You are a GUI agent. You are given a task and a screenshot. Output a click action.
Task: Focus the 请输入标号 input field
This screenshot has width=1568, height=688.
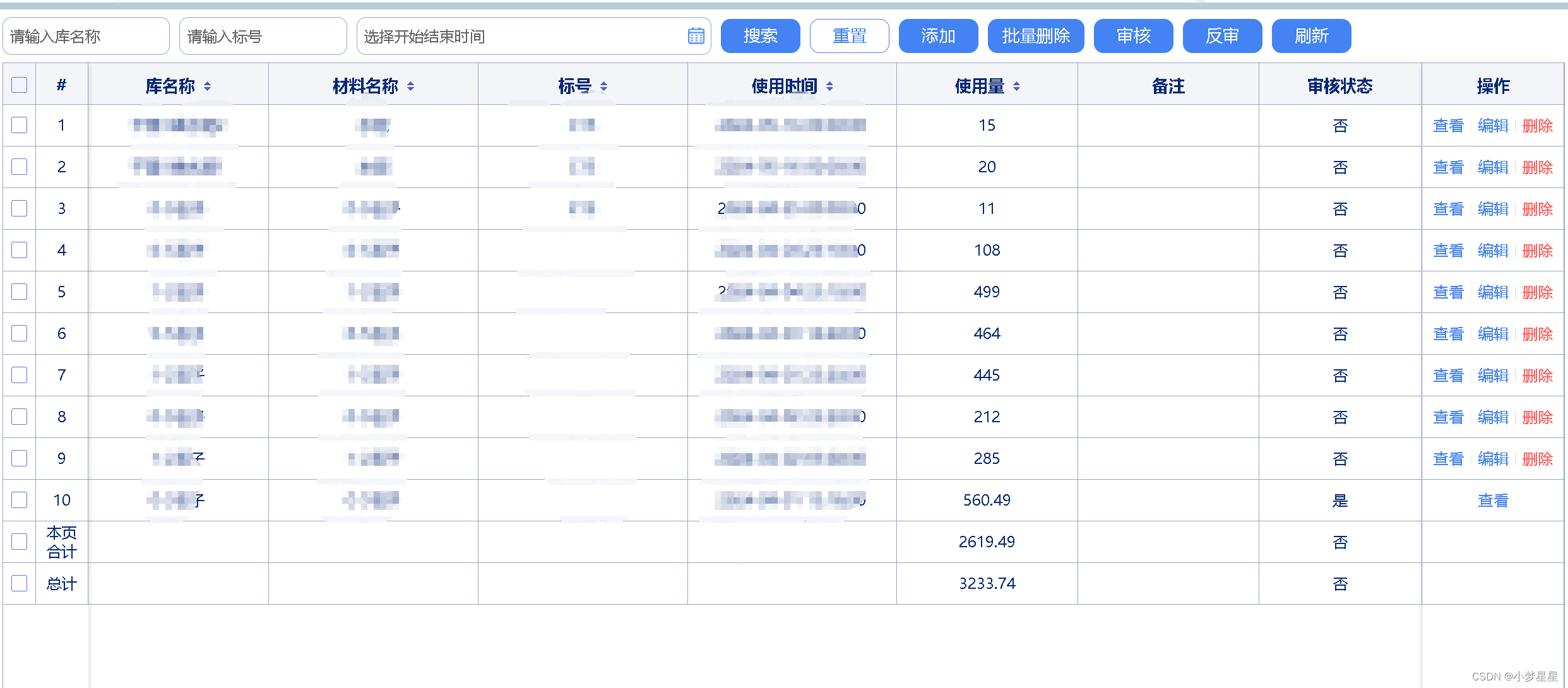[x=263, y=36]
